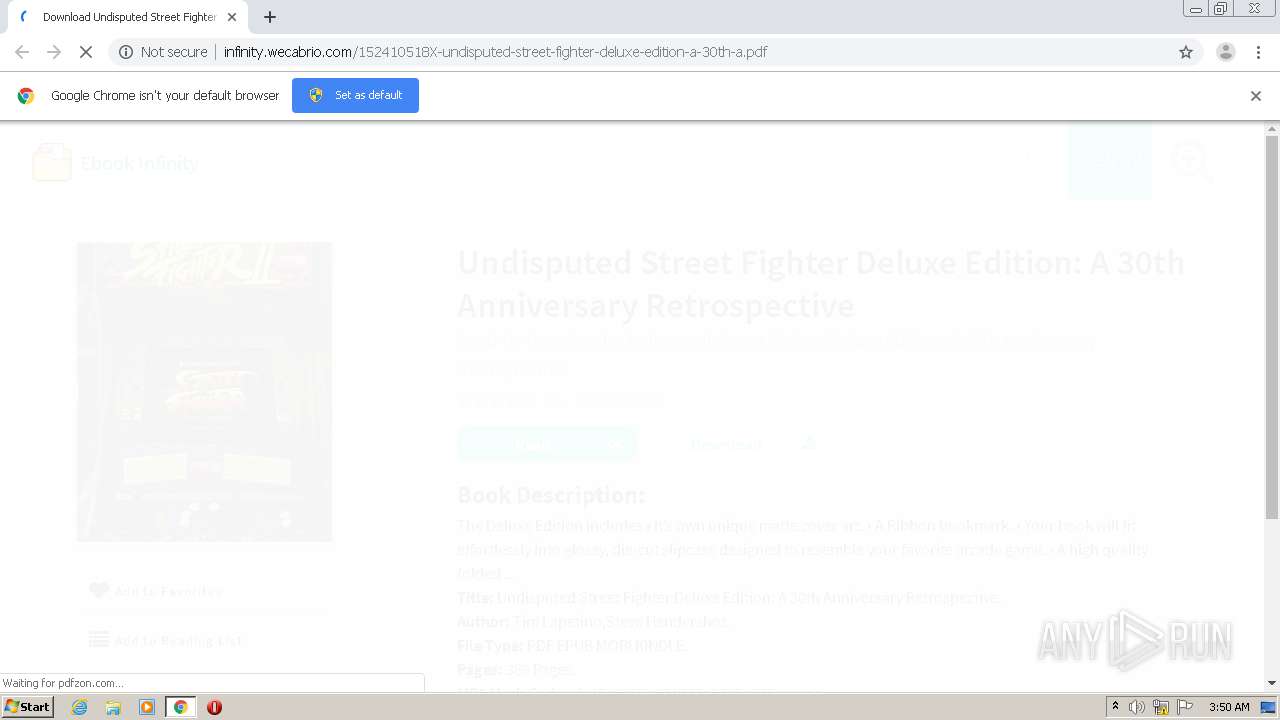This screenshot has height=720, width=1280.
Task: Click the page vertical scrollbar thumb
Action: tap(1272, 326)
